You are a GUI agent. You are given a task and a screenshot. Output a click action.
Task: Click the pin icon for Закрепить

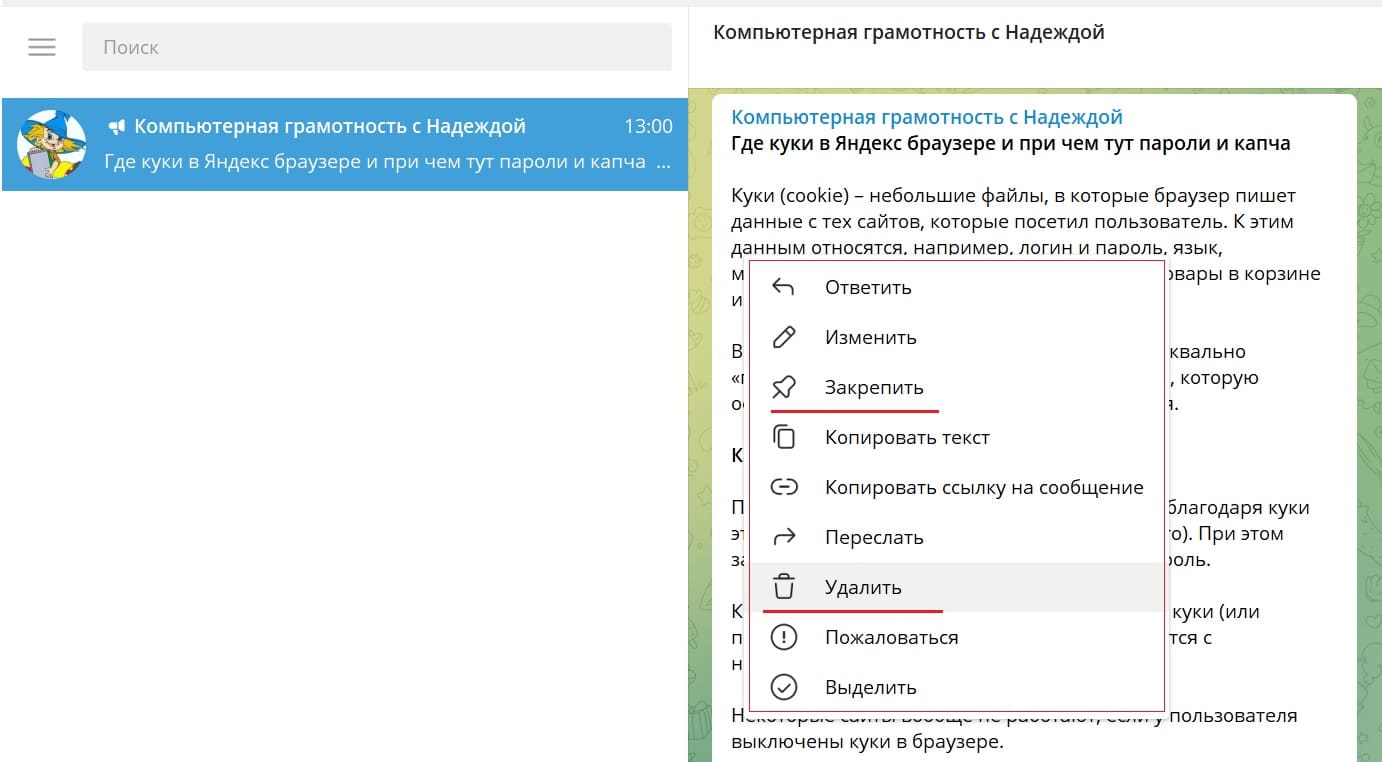(784, 388)
